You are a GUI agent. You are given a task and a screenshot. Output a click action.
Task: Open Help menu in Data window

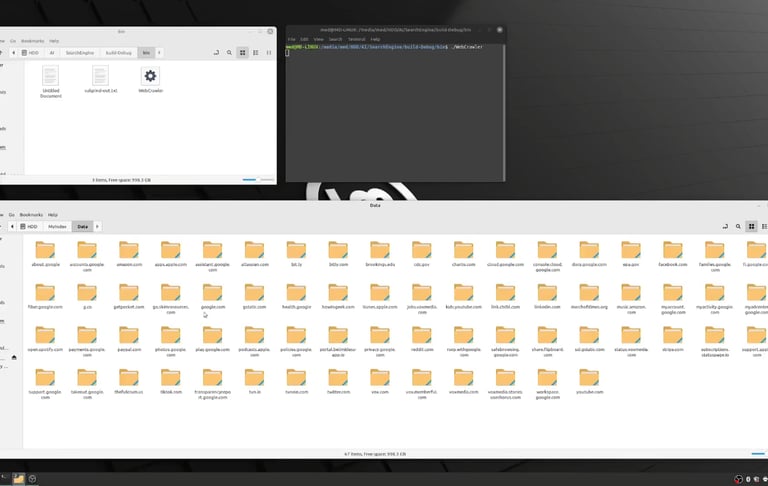coord(52,215)
